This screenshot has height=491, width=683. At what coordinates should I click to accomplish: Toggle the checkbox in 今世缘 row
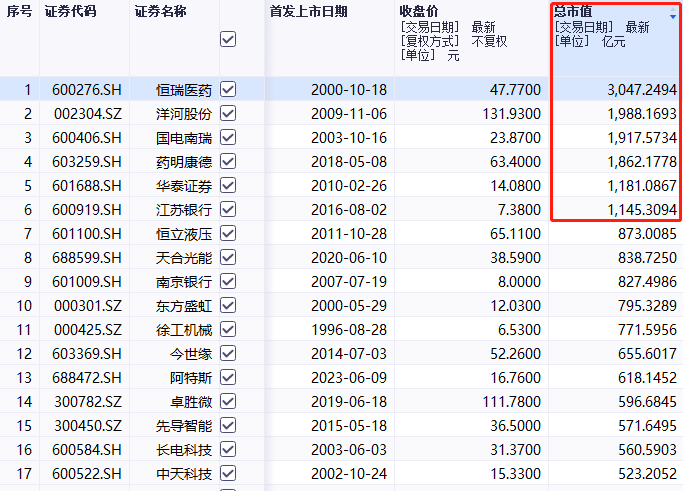[228, 353]
